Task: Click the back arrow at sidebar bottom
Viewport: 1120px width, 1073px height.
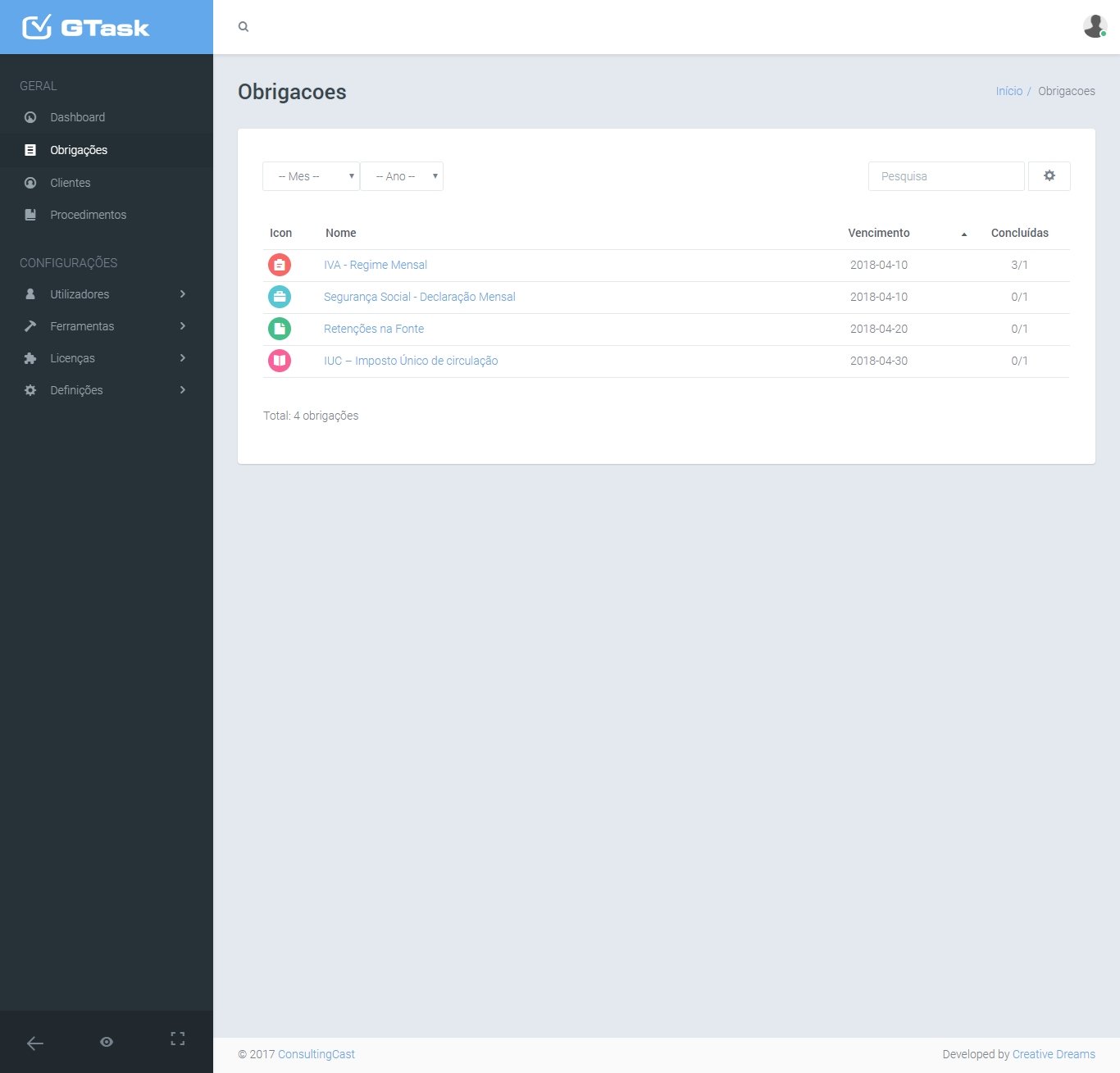Action: pos(35,1043)
